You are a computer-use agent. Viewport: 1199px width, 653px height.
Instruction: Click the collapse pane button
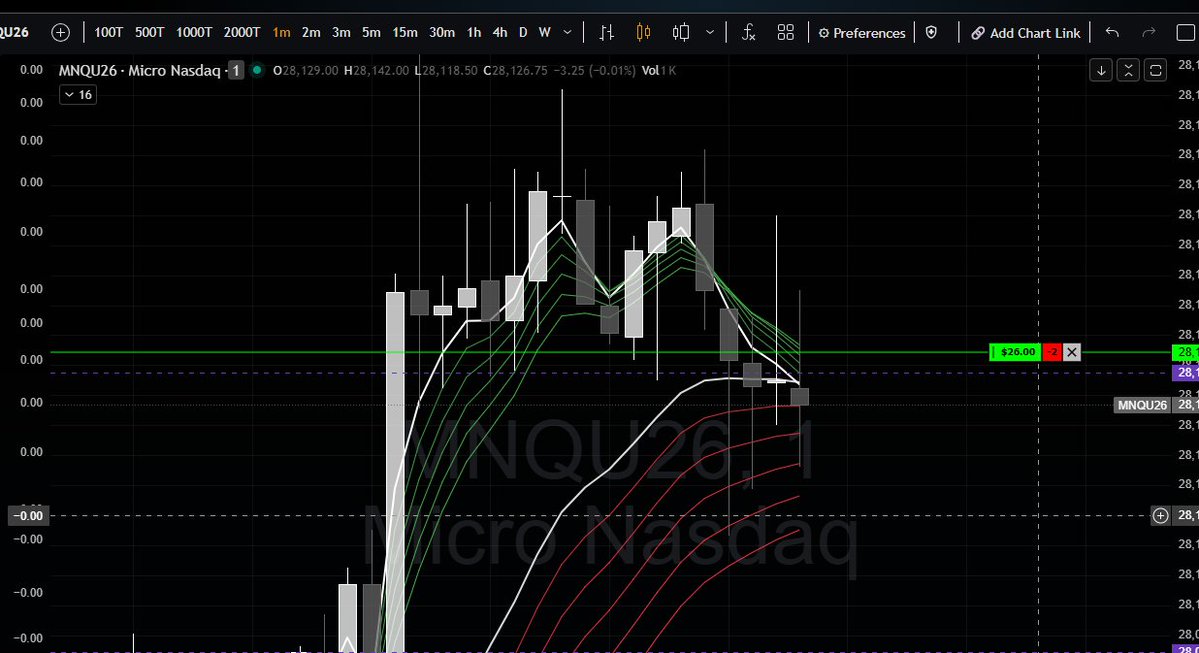[x=1129, y=70]
